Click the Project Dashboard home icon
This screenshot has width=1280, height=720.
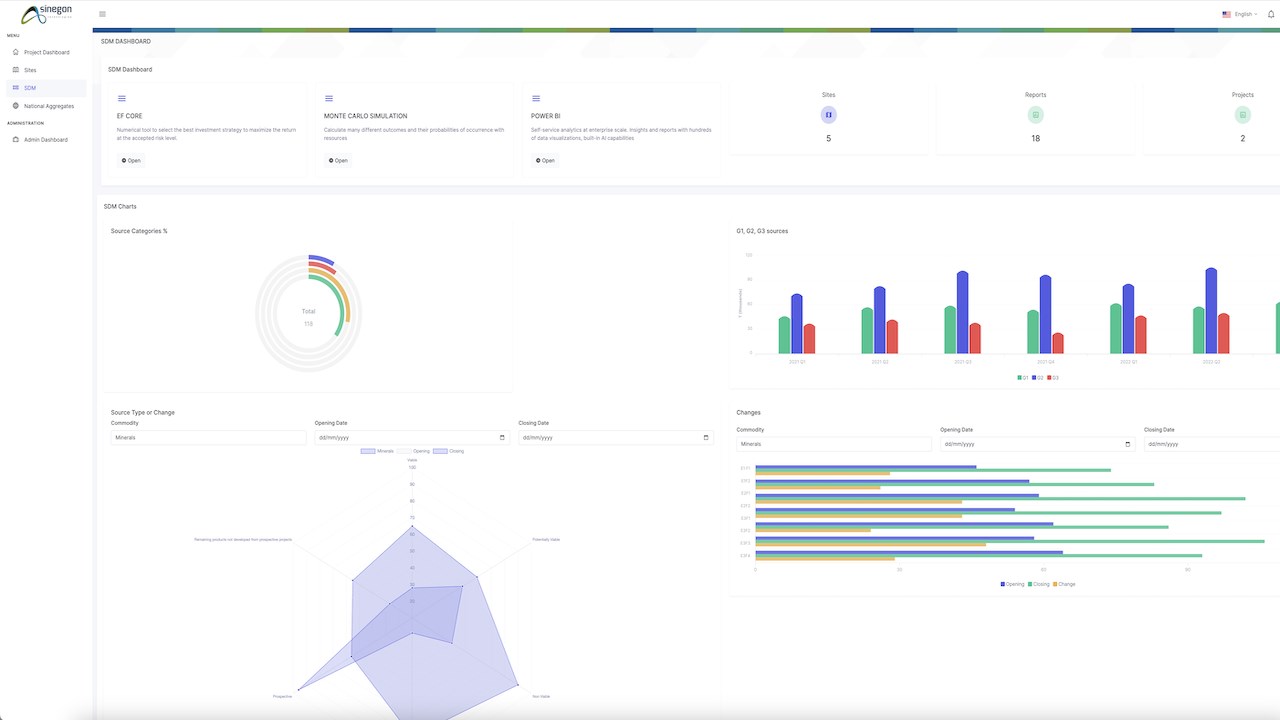click(15, 52)
